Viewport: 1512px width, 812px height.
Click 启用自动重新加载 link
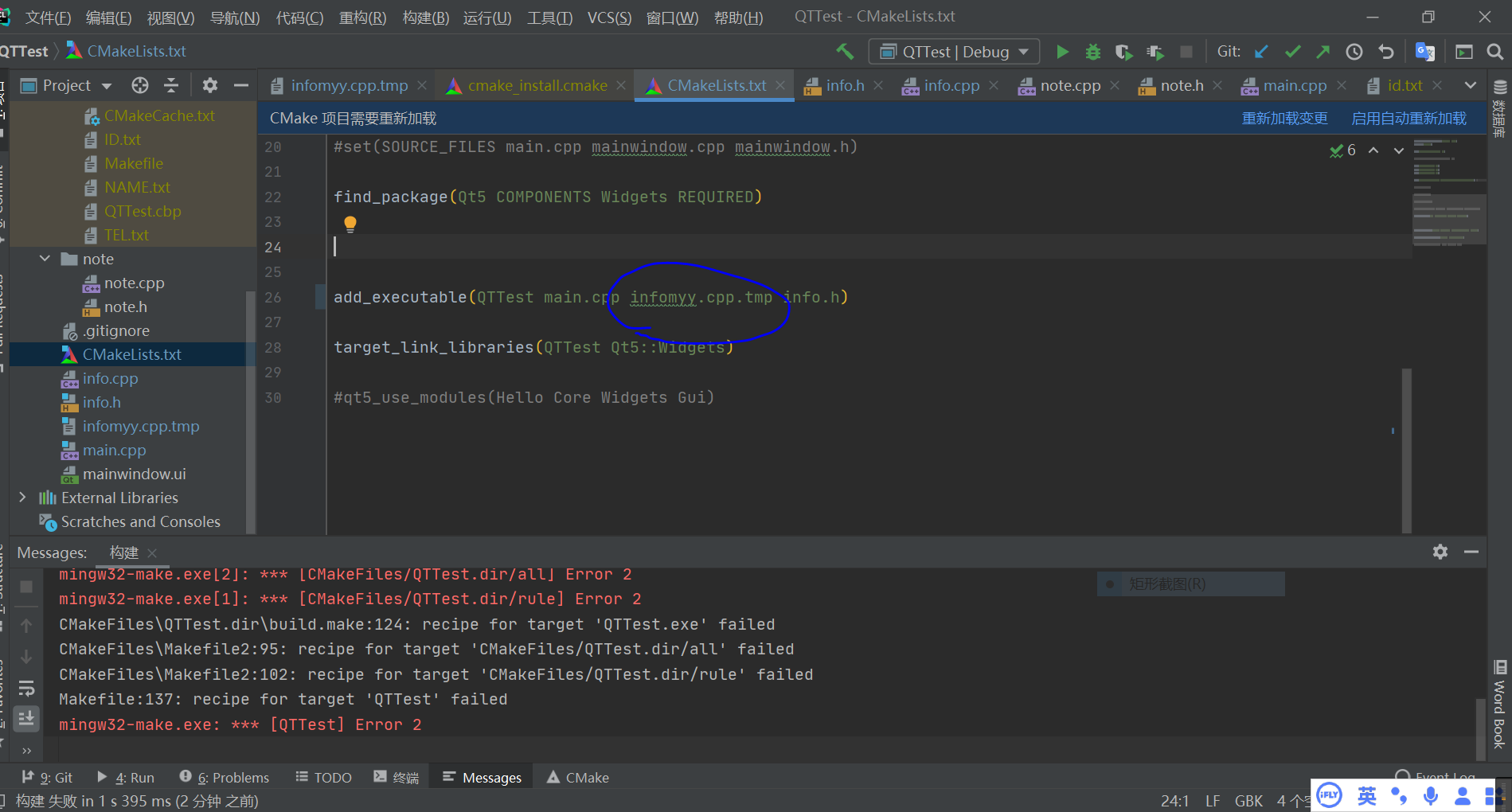(x=1408, y=119)
